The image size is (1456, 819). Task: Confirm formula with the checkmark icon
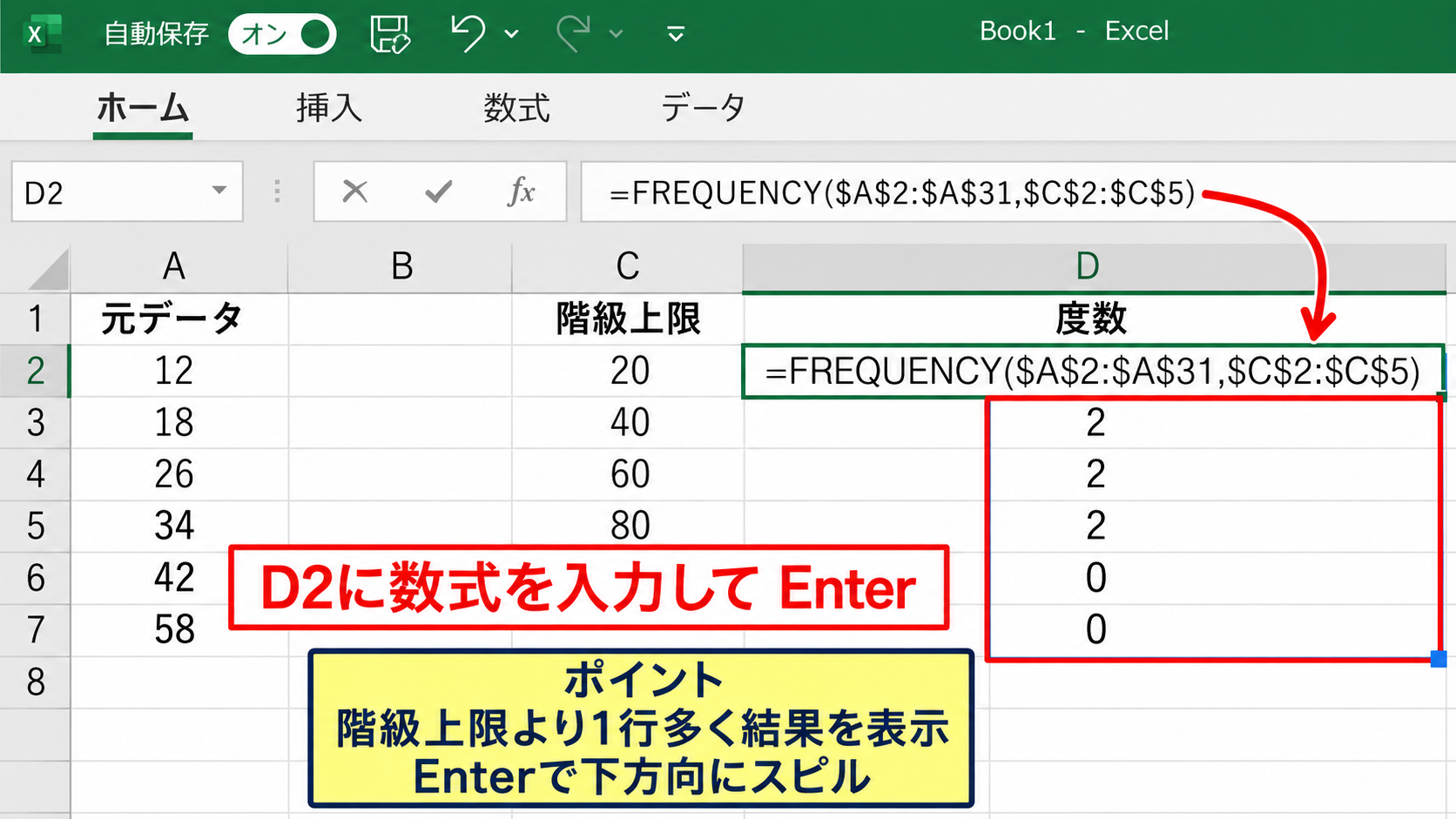point(438,191)
